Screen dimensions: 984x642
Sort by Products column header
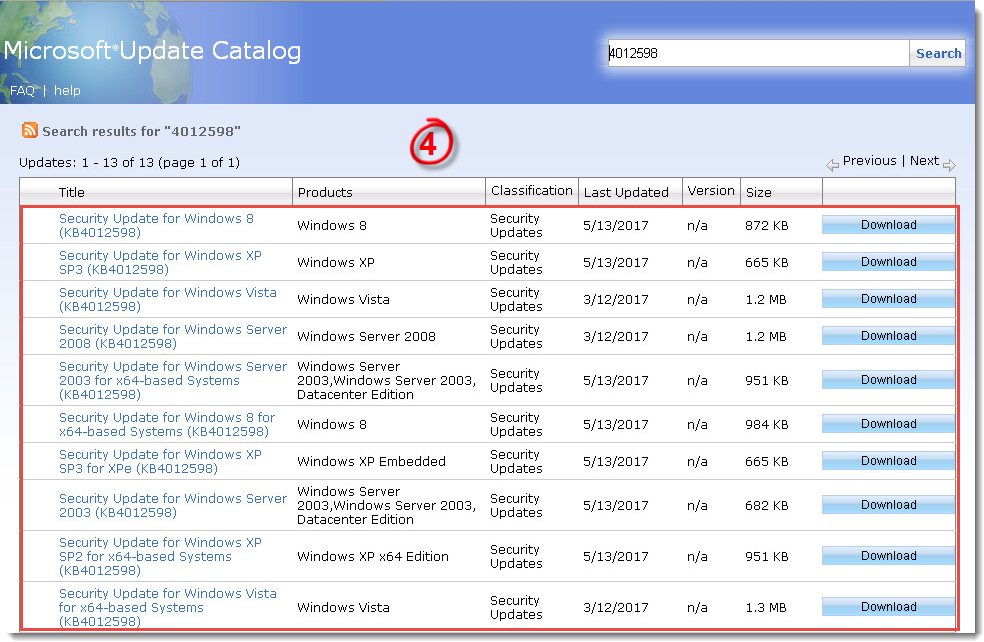click(325, 193)
